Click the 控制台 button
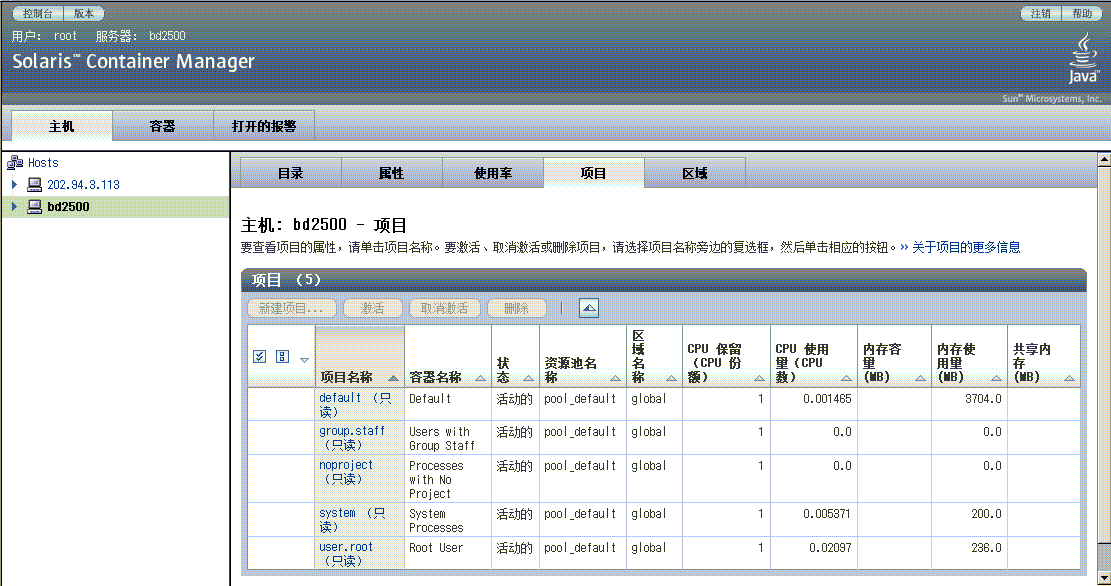The width and height of the screenshot is (1111, 586). [38, 13]
